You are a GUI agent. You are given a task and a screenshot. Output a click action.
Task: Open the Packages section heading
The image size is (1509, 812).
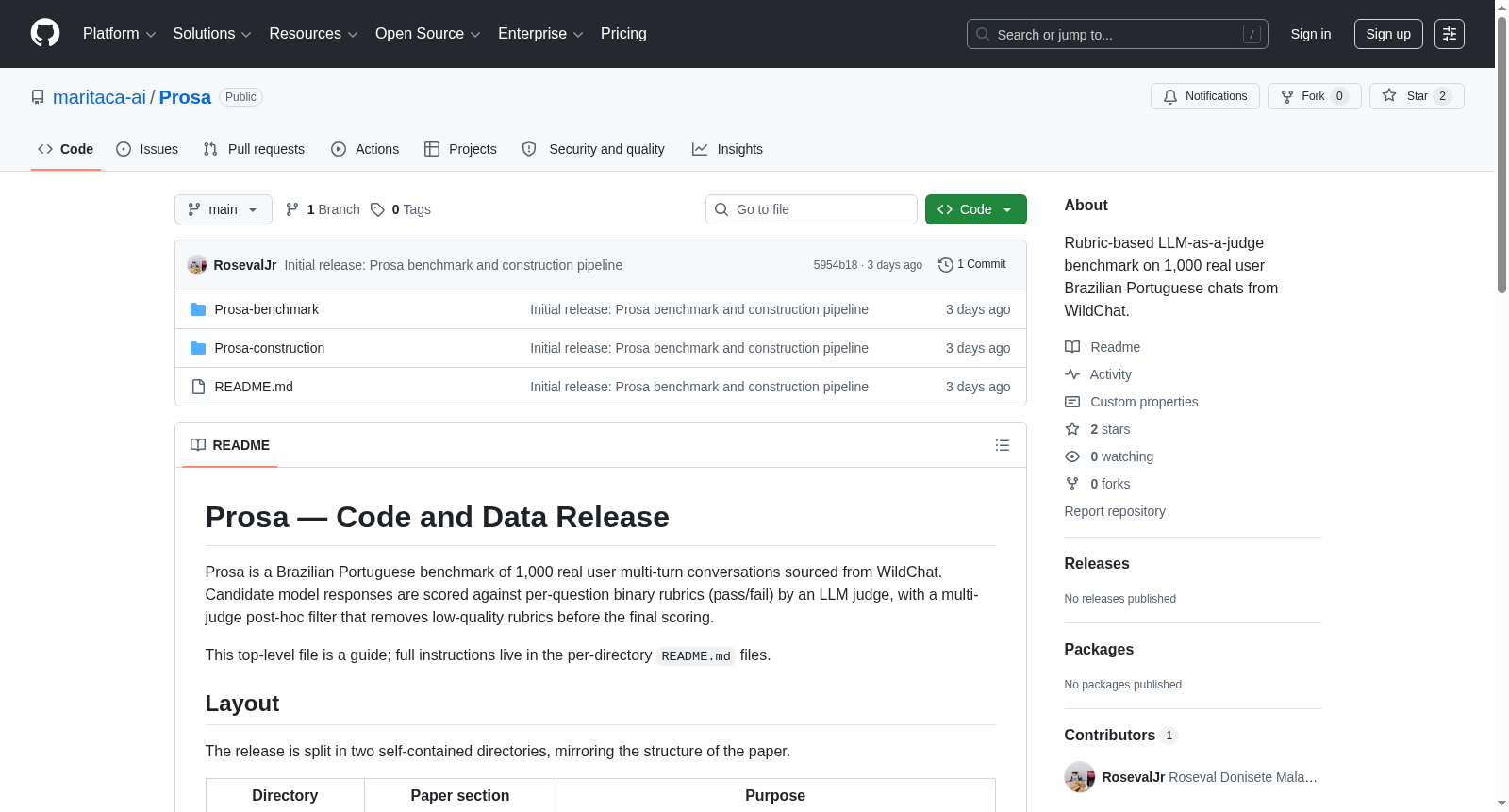(x=1099, y=650)
